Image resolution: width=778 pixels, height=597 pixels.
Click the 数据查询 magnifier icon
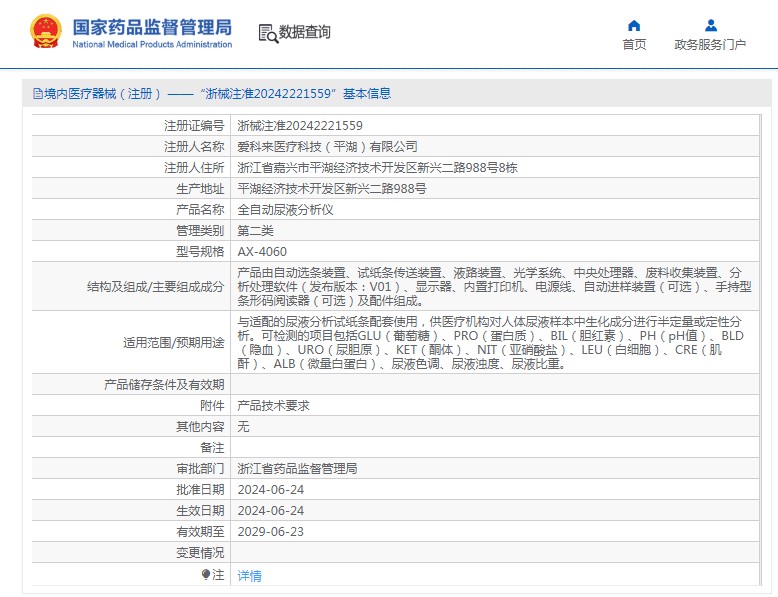click(x=267, y=33)
